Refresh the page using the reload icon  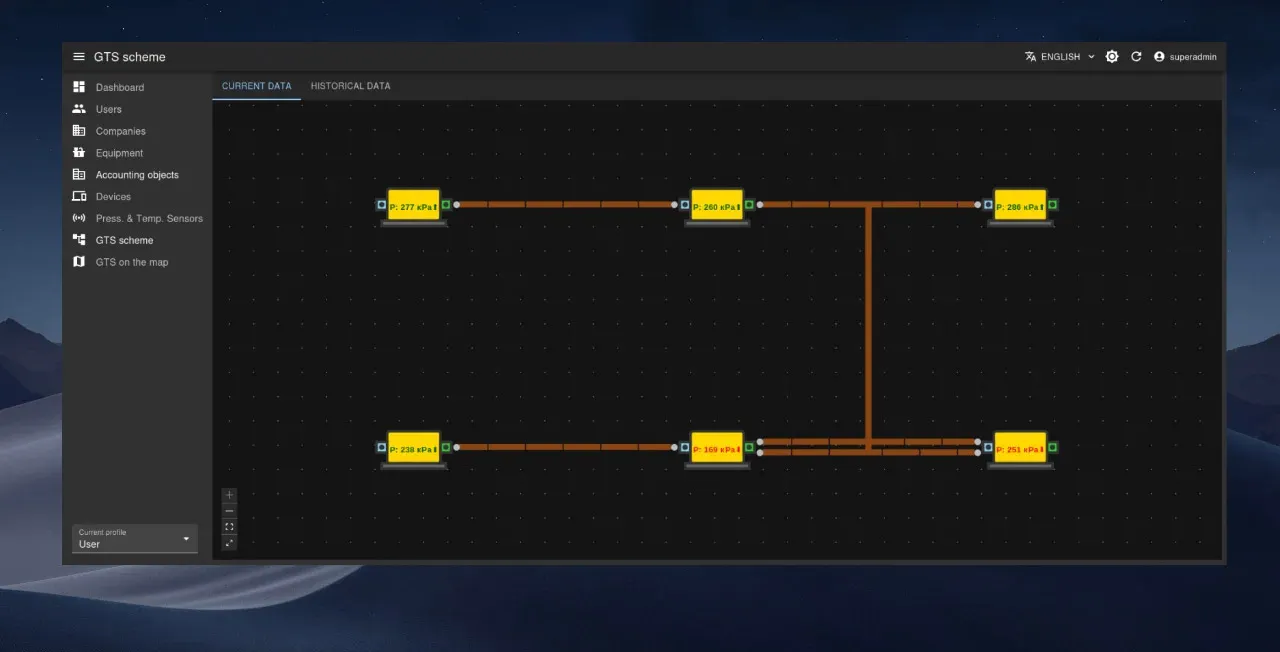pos(1136,57)
